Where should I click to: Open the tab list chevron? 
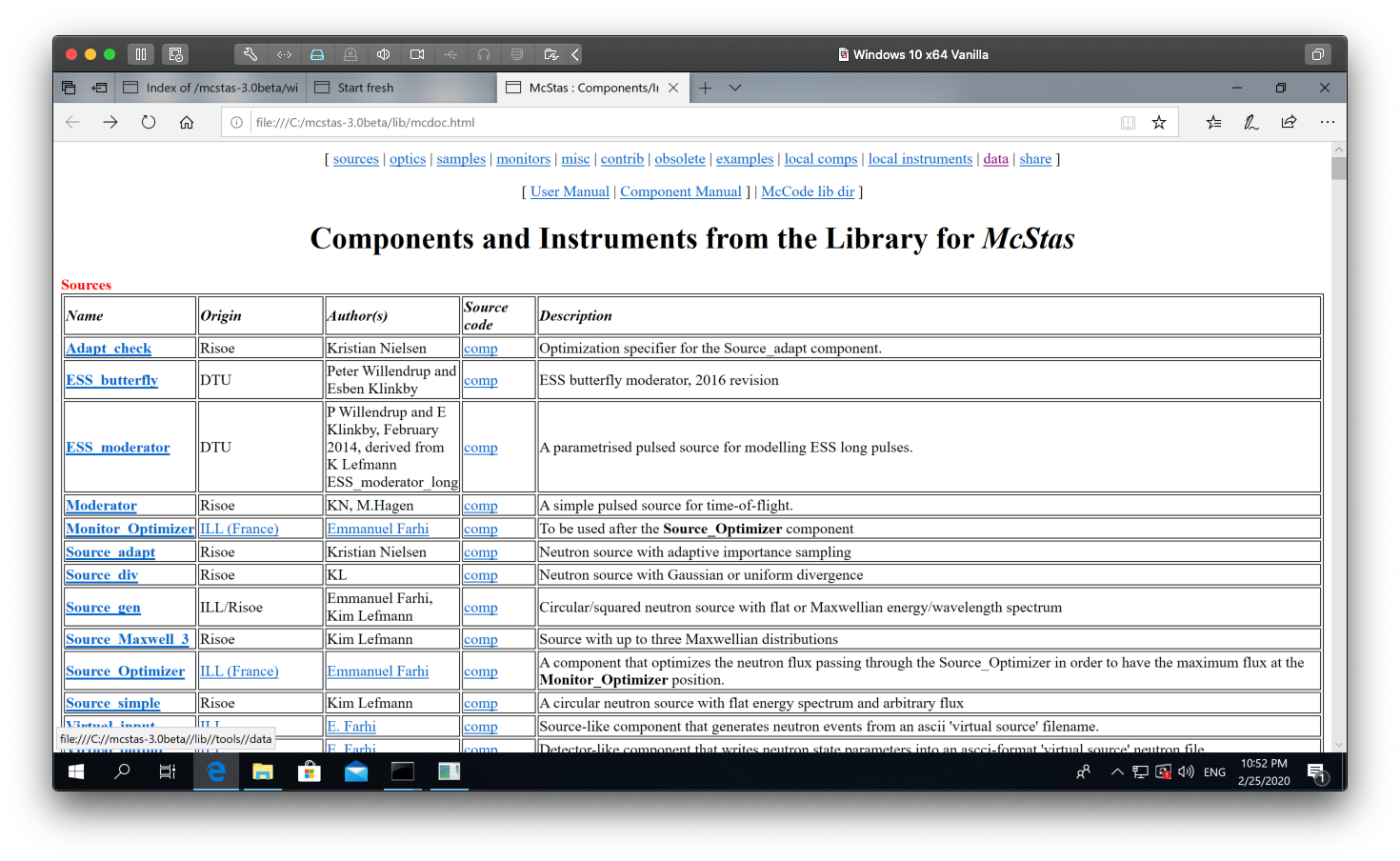point(735,88)
